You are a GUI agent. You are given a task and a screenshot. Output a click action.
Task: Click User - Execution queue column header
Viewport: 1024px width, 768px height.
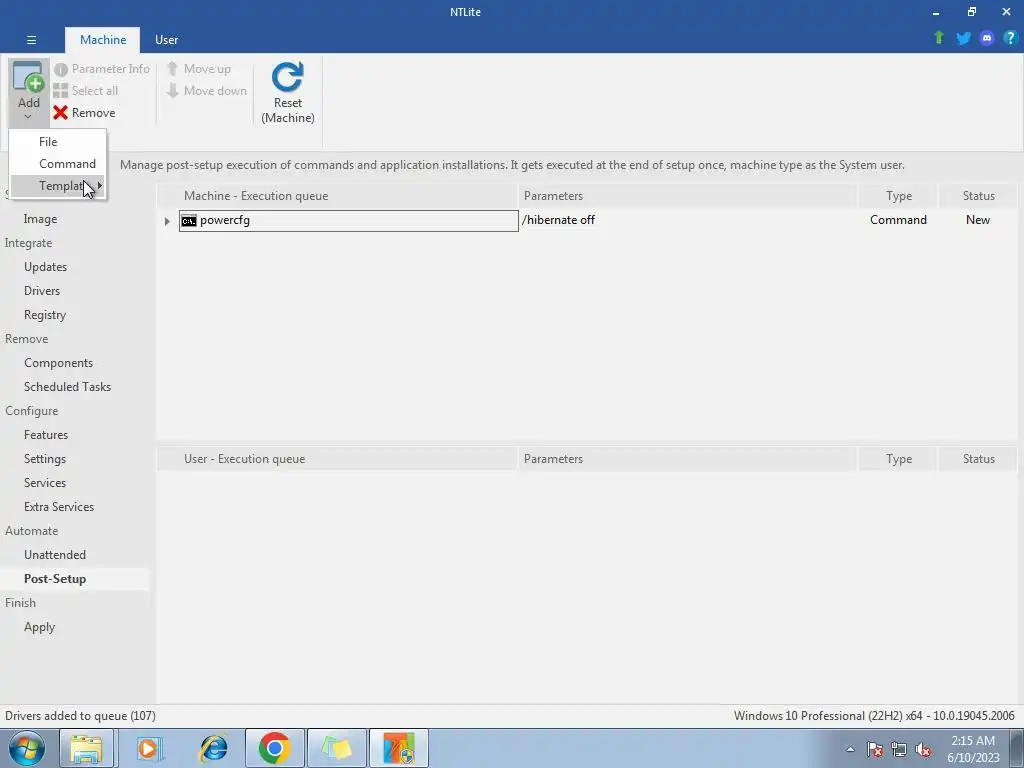337,459
